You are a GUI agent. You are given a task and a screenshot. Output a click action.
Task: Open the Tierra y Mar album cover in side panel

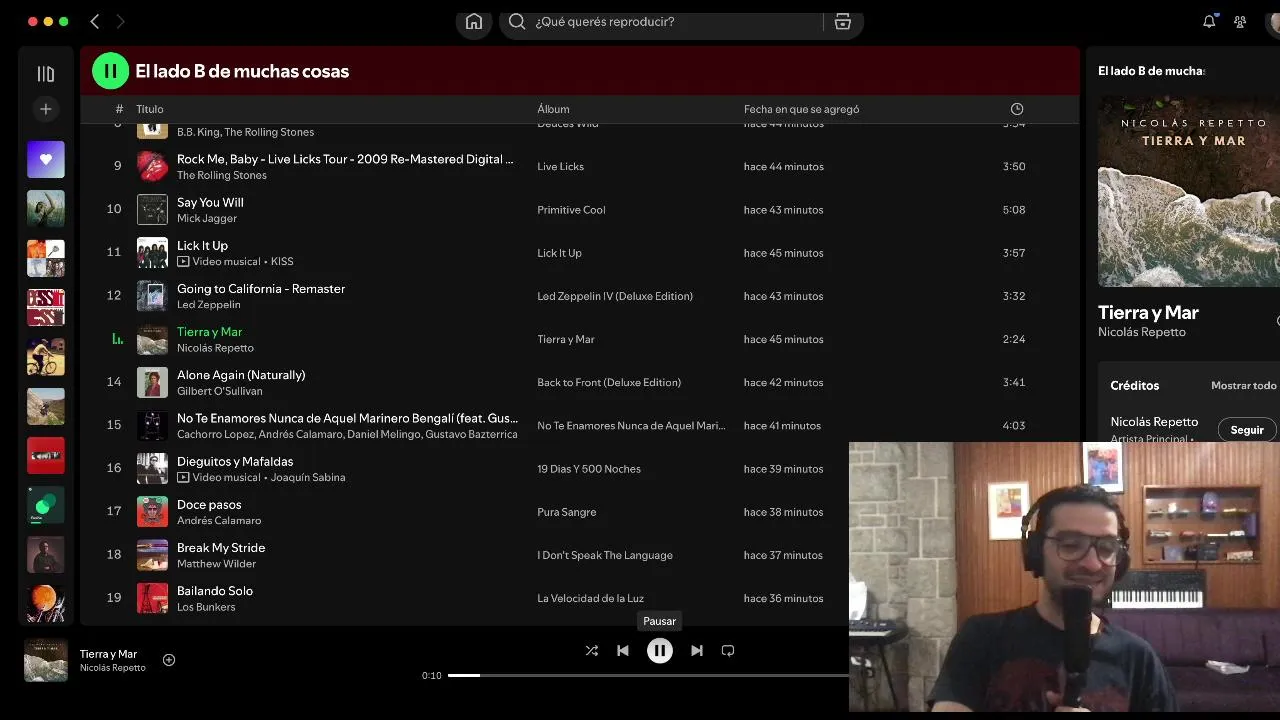[x=1189, y=191]
